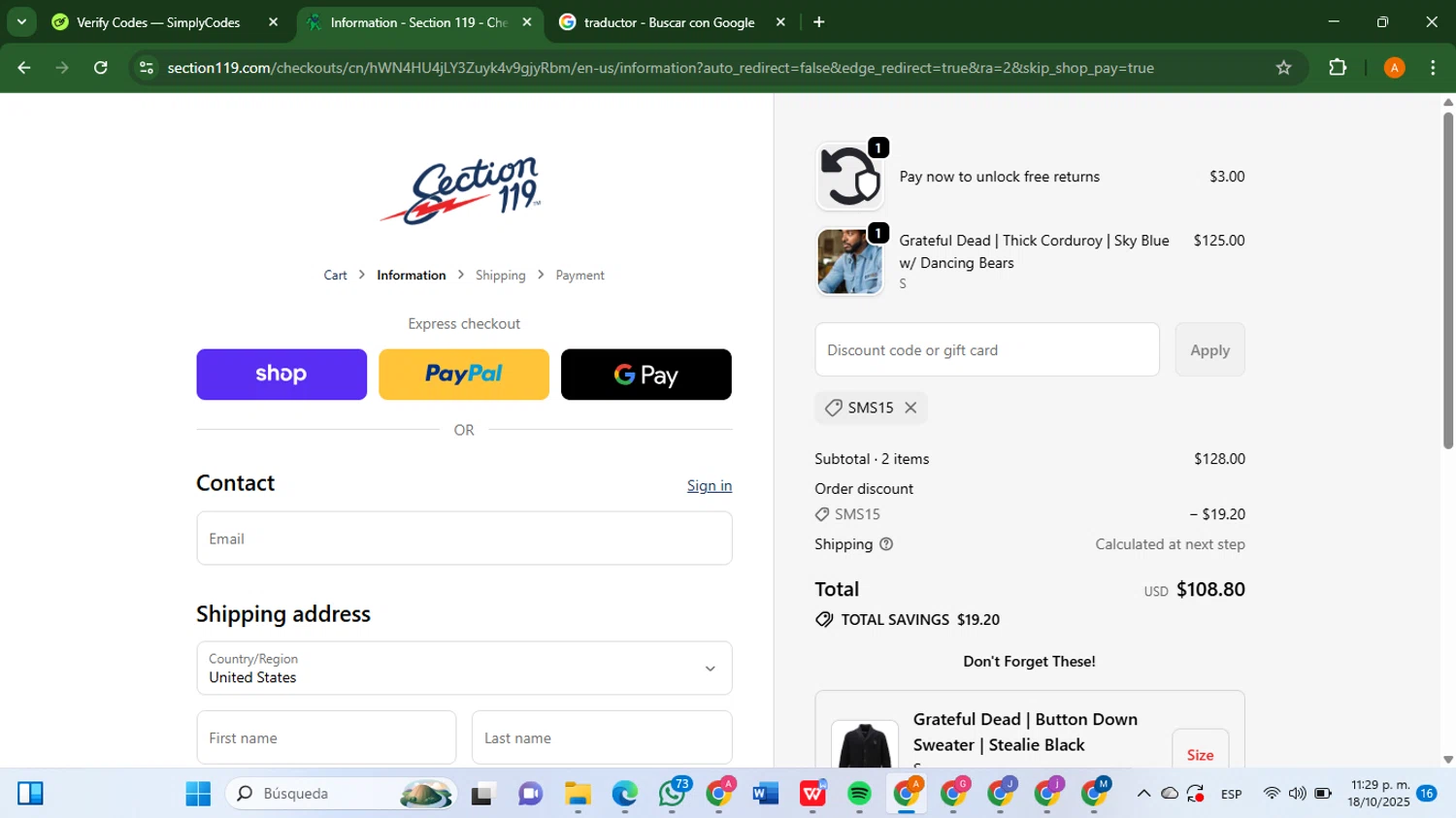Open a new browser tab

pos(819,22)
